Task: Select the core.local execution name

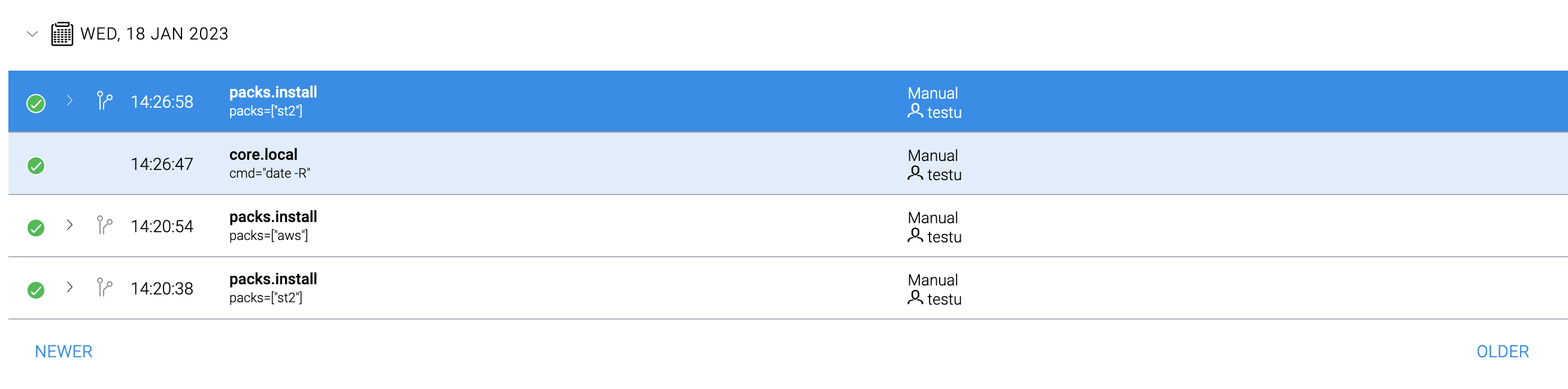Action: point(263,154)
